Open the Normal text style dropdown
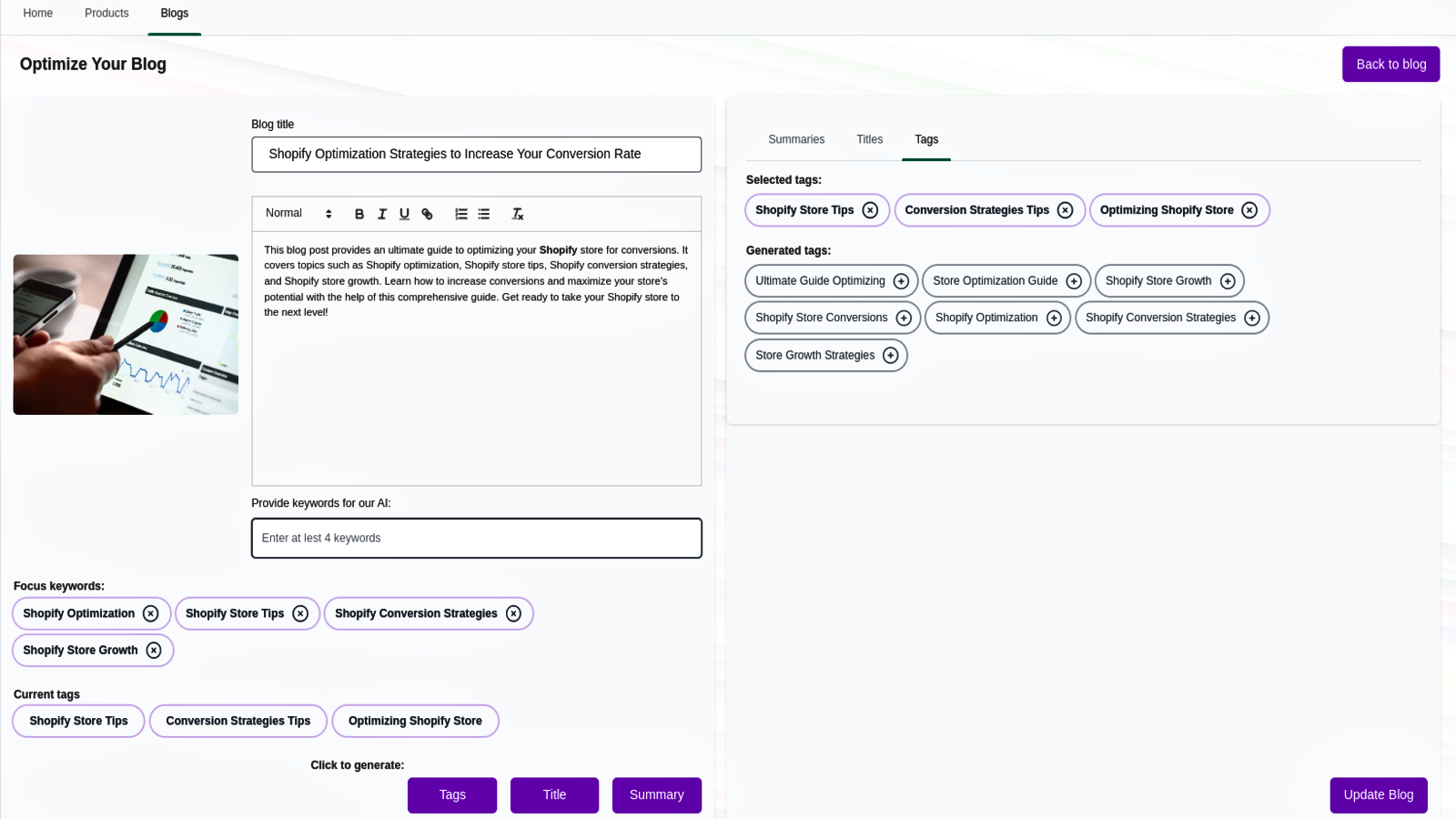The height and width of the screenshot is (819, 1456). click(298, 214)
